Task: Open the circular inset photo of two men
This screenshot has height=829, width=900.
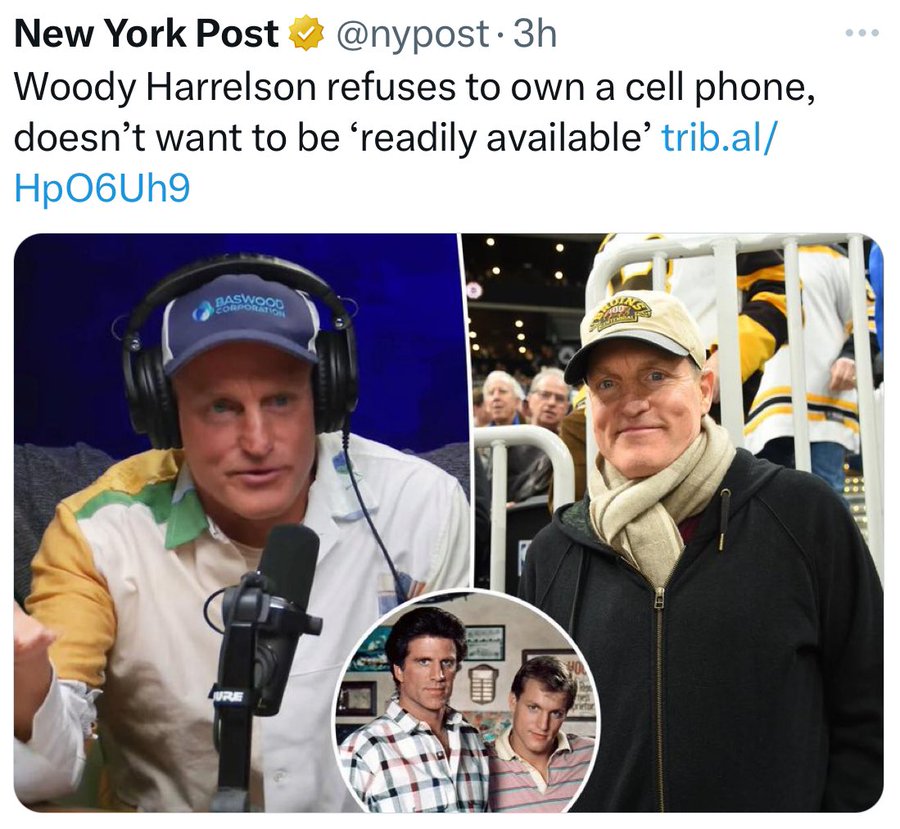Action: click(x=467, y=701)
